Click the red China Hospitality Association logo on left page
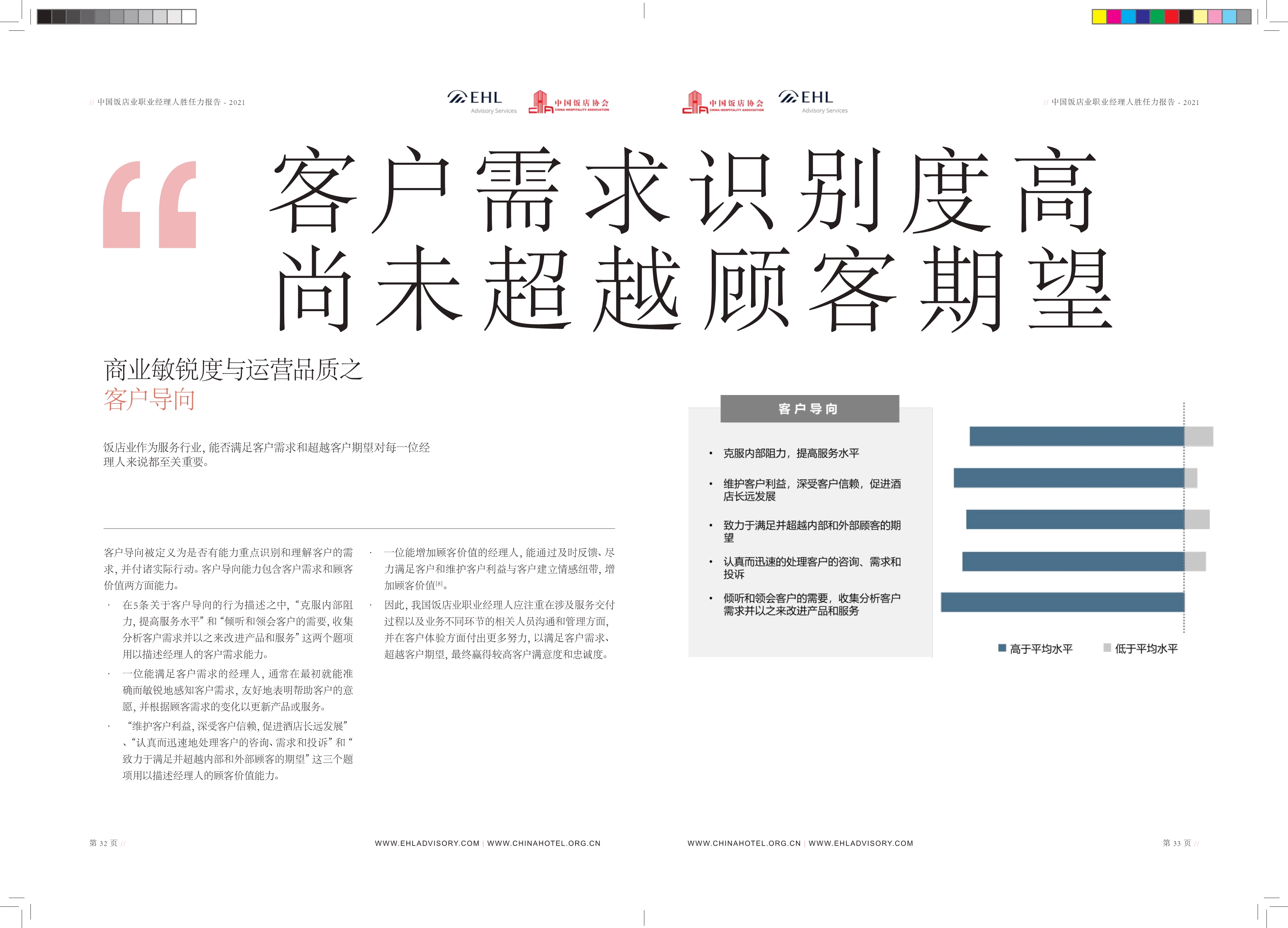1288x928 pixels. tap(568, 103)
